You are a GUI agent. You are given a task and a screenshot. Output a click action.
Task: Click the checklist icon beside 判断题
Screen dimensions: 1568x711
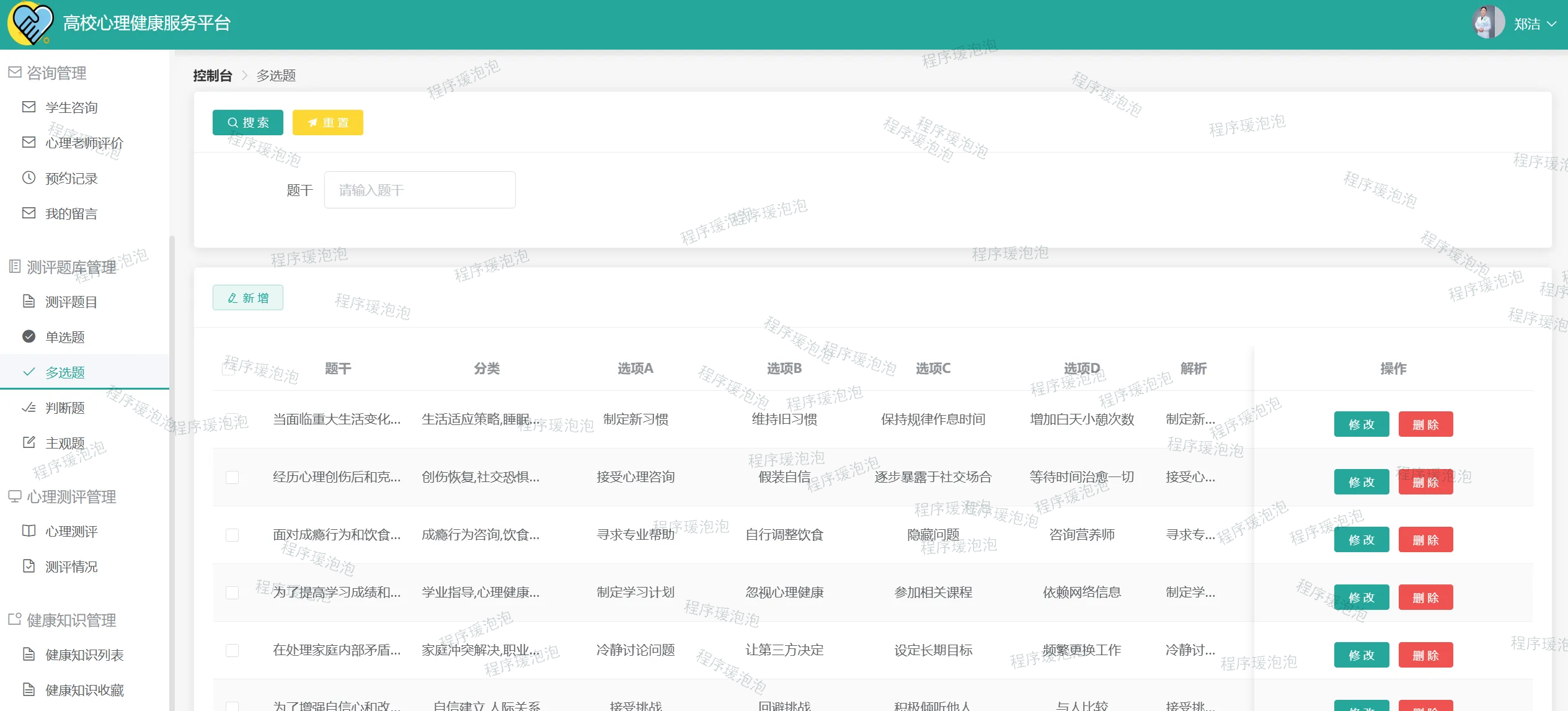29,408
